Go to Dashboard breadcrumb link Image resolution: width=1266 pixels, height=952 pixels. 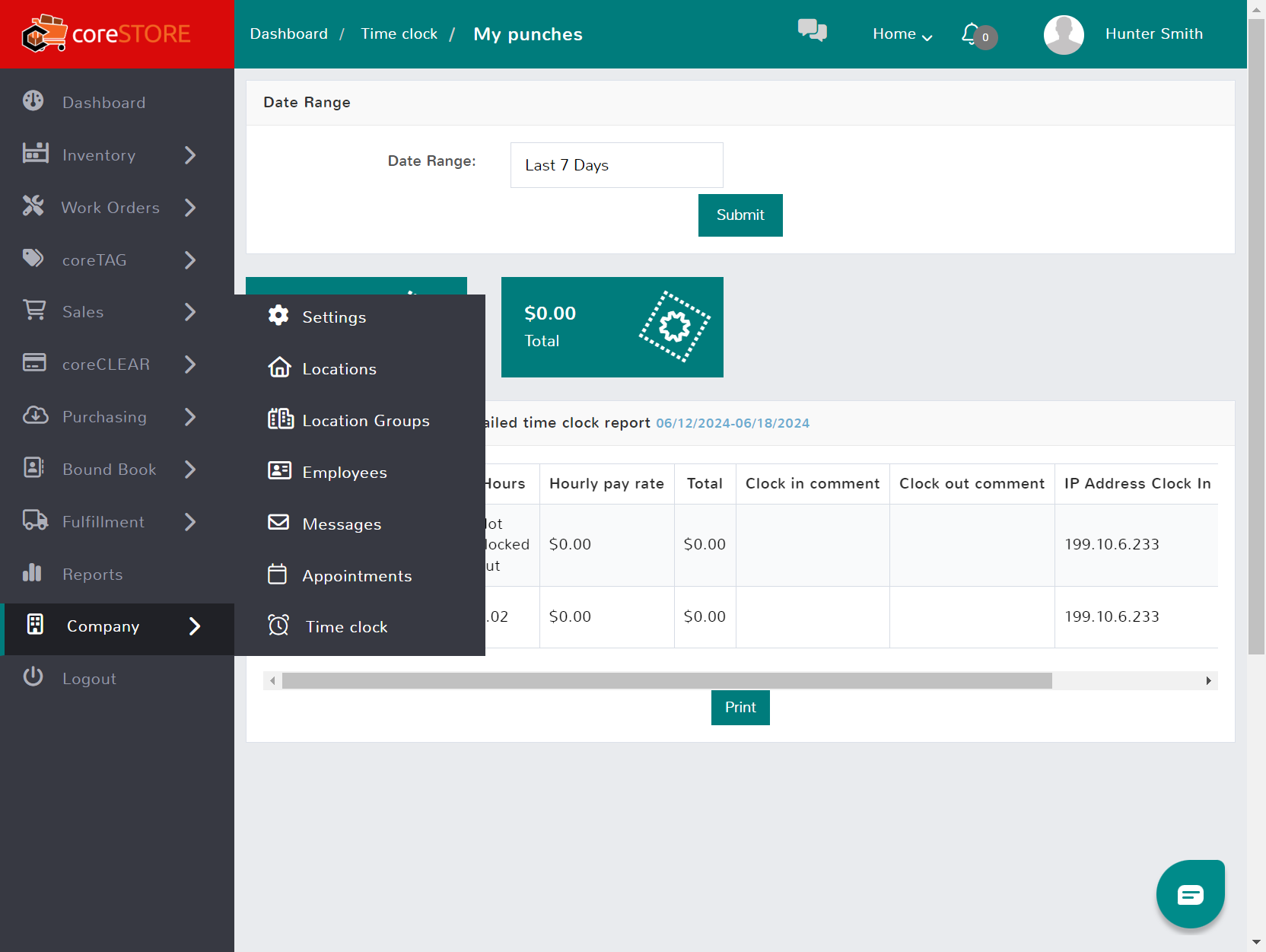(289, 34)
